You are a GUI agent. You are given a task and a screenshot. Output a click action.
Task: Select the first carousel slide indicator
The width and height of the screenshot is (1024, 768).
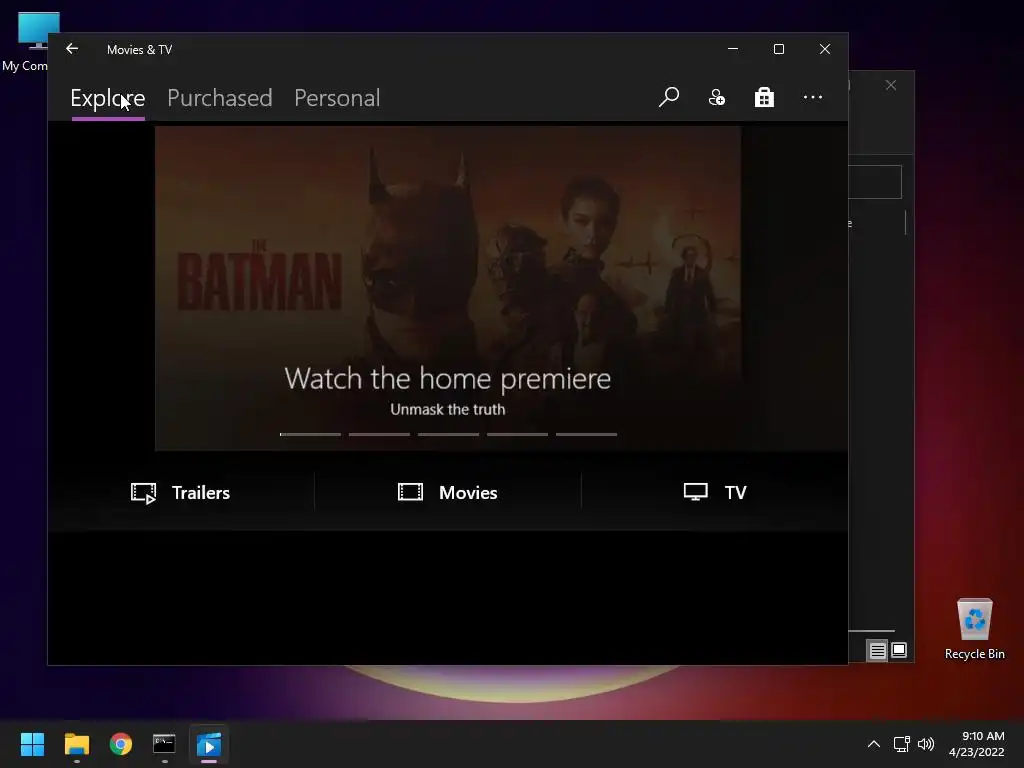point(310,434)
